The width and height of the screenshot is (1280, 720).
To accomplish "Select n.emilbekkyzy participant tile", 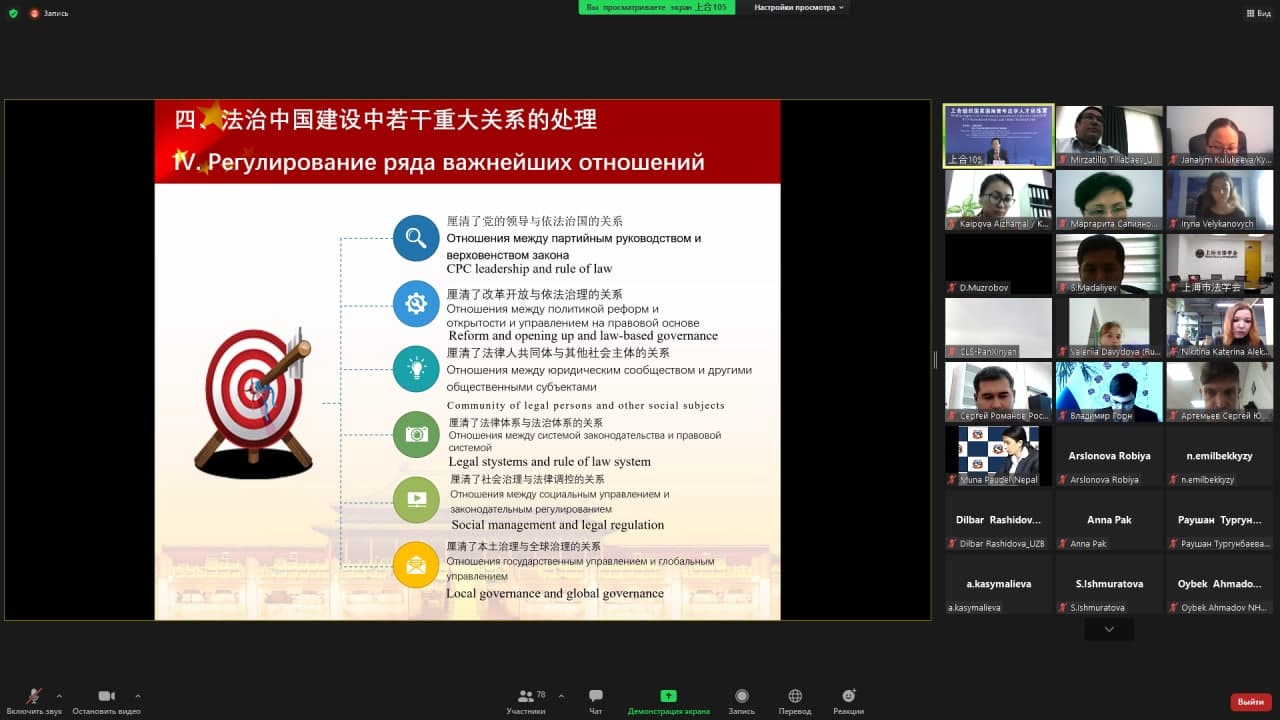I will (x=1219, y=455).
